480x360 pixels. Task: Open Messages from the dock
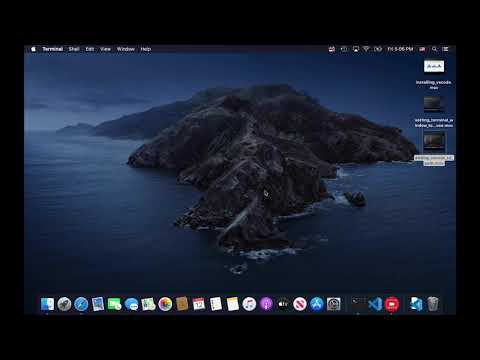pyautogui.click(x=131, y=304)
